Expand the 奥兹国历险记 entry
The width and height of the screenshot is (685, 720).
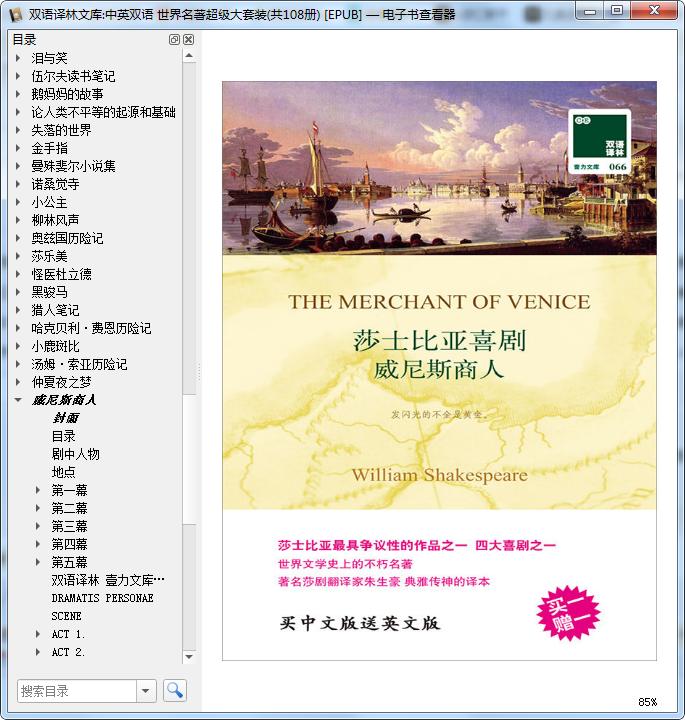click(18, 238)
